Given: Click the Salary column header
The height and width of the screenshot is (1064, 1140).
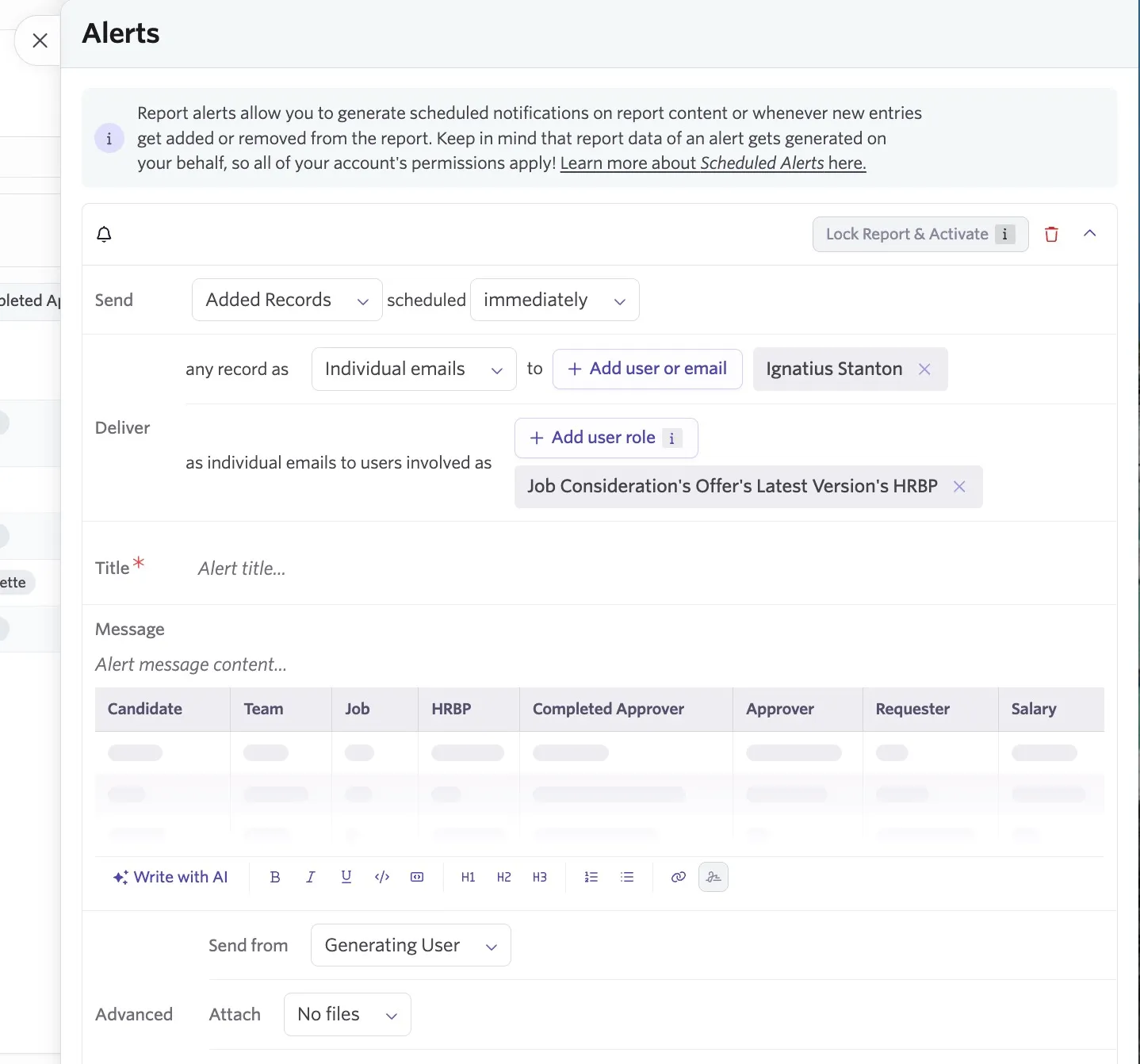Looking at the screenshot, I should [x=1051, y=709].
